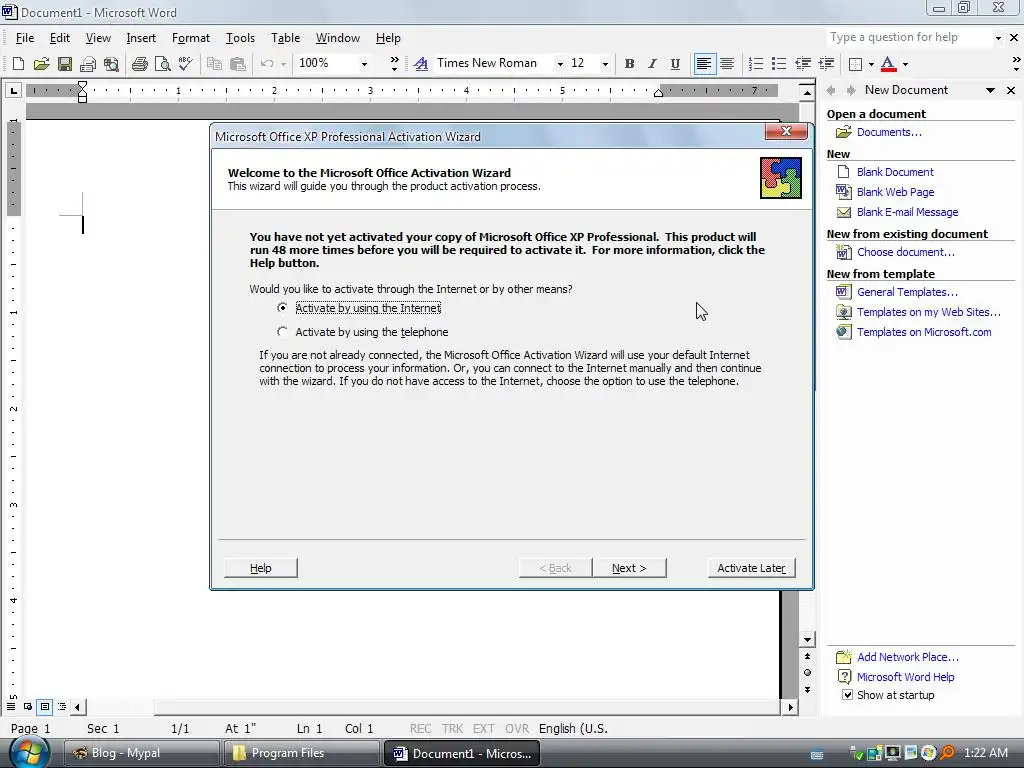Apply the red font color swatch

coord(888,63)
